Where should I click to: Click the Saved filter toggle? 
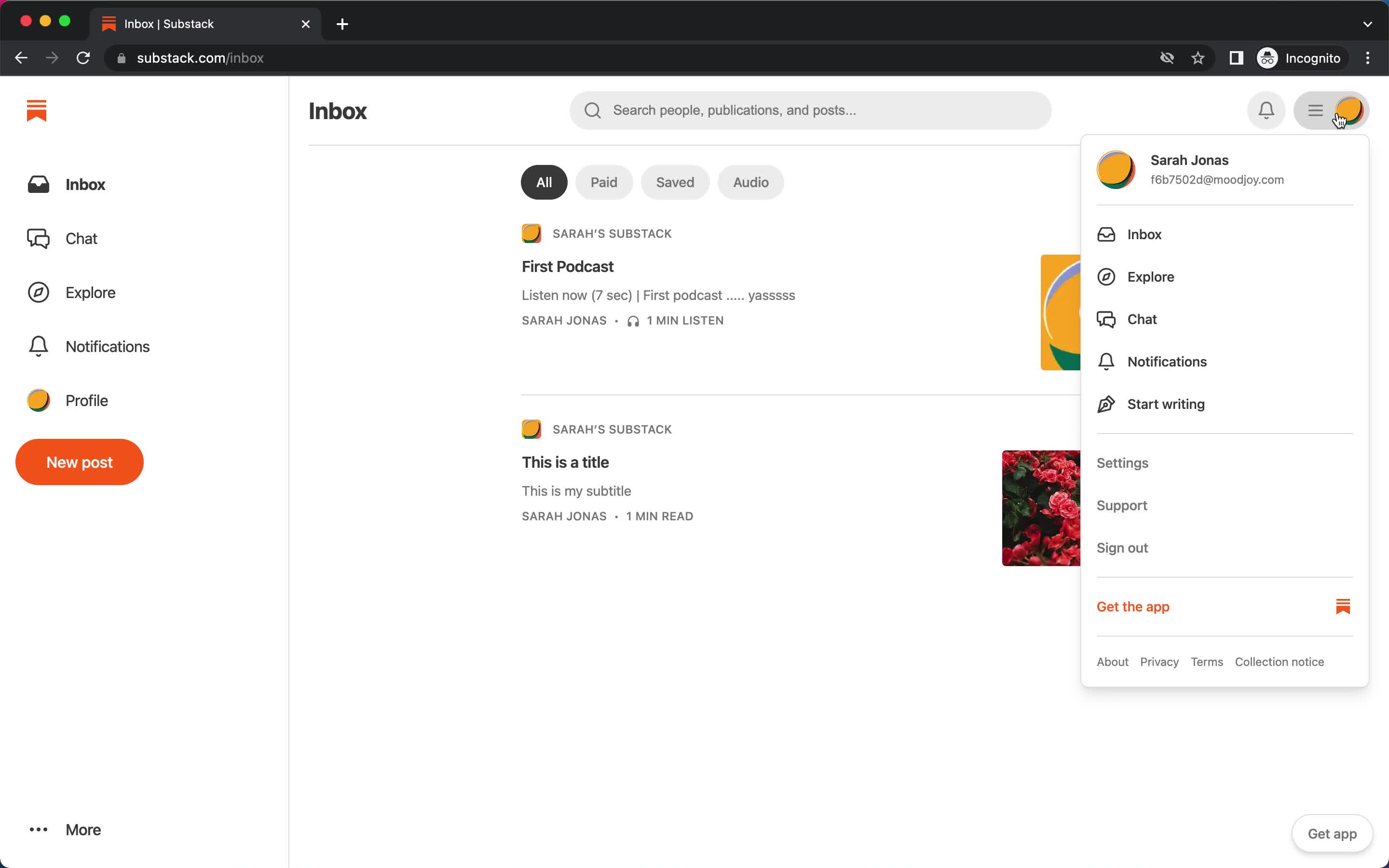[675, 182]
